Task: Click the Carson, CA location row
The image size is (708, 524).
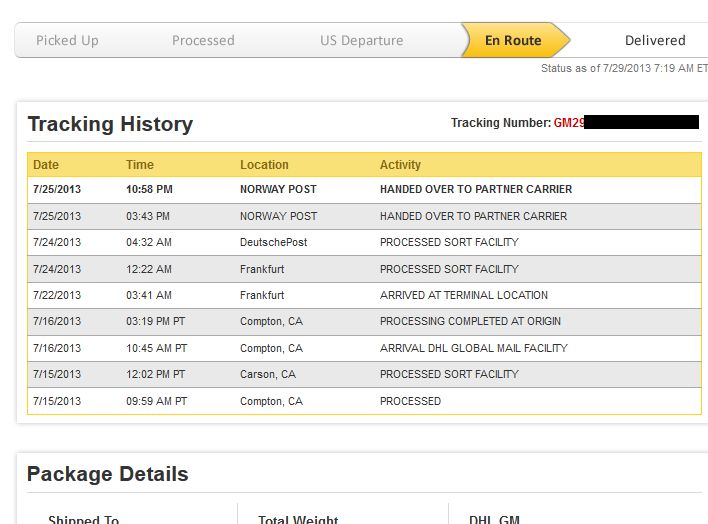Action: point(364,374)
